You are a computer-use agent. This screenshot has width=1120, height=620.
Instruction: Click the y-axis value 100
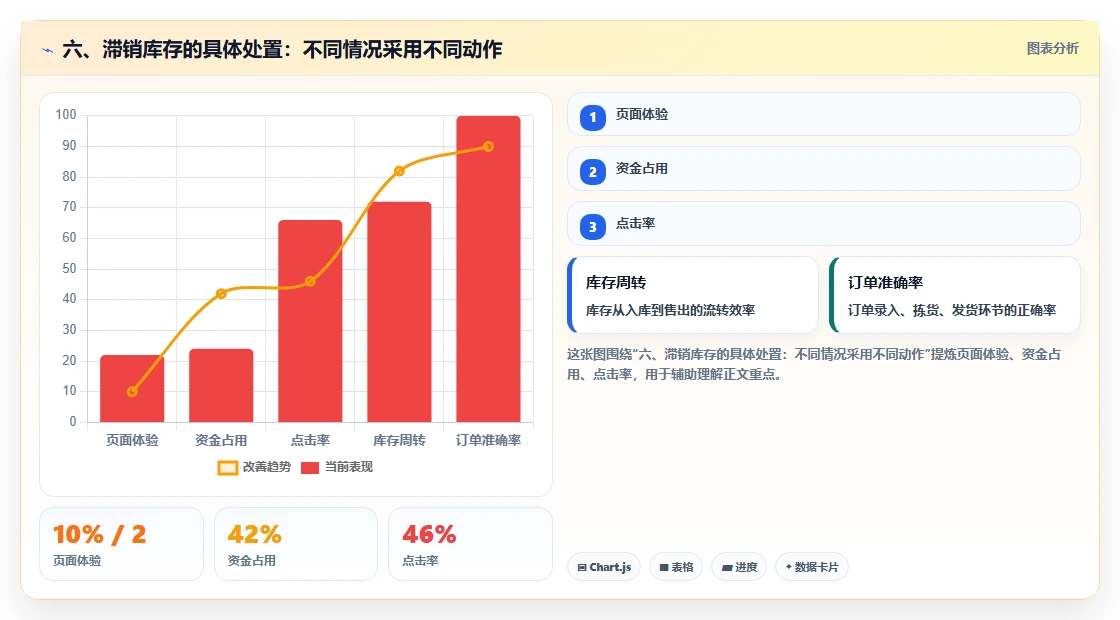tap(66, 115)
